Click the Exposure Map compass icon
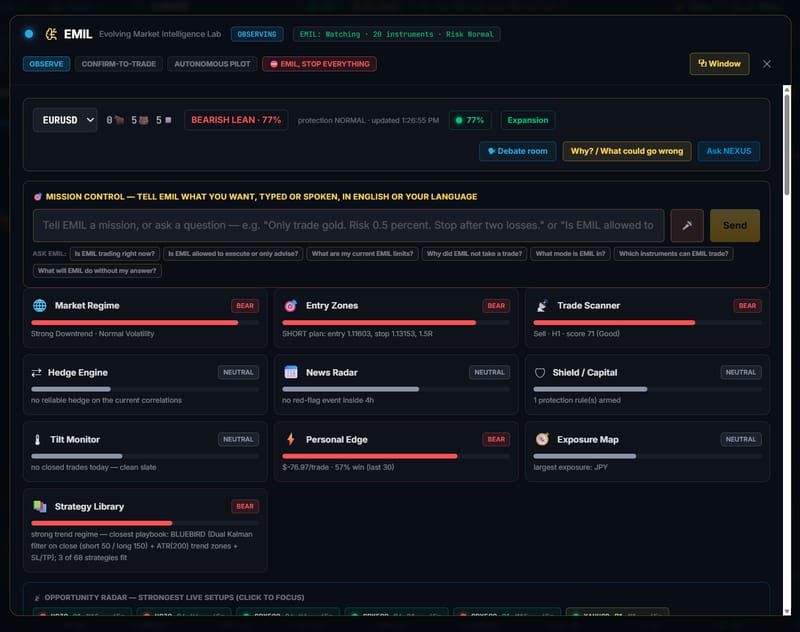Image resolution: width=800 pixels, height=632 pixels. [x=542, y=439]
